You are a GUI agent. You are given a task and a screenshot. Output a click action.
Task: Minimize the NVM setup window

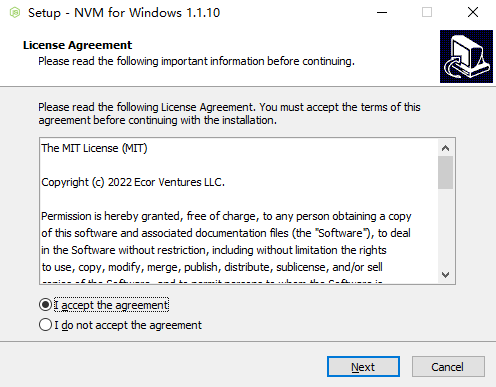coord(382,13)
